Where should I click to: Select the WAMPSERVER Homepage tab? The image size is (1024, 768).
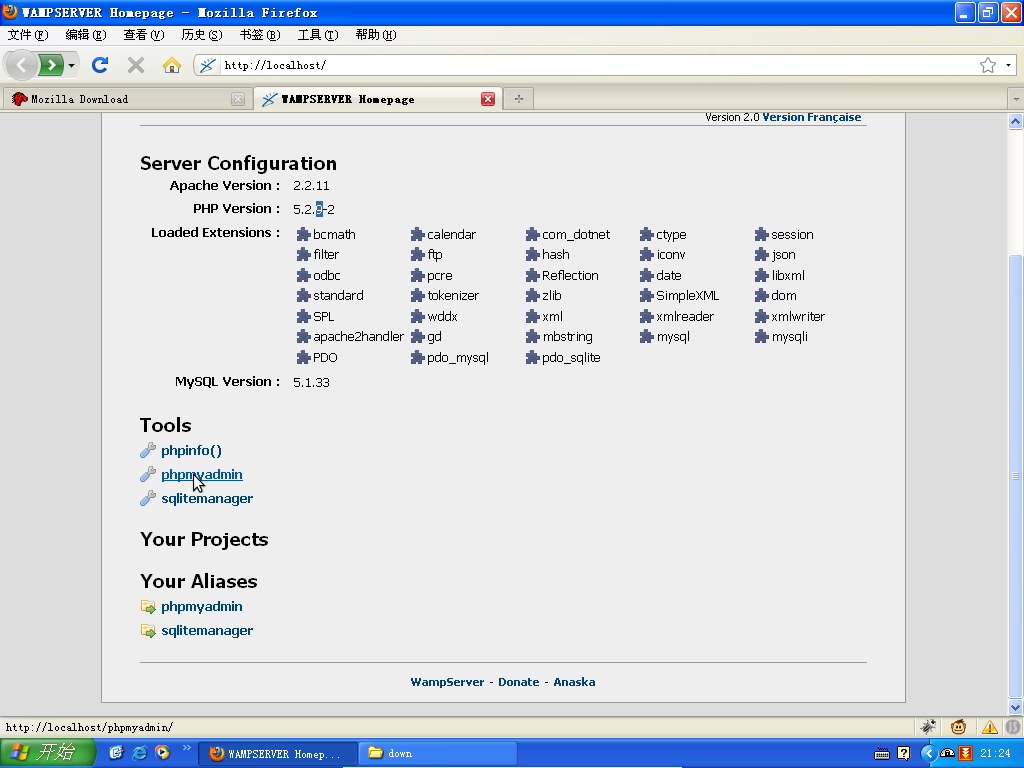click(x=377, y=99)
